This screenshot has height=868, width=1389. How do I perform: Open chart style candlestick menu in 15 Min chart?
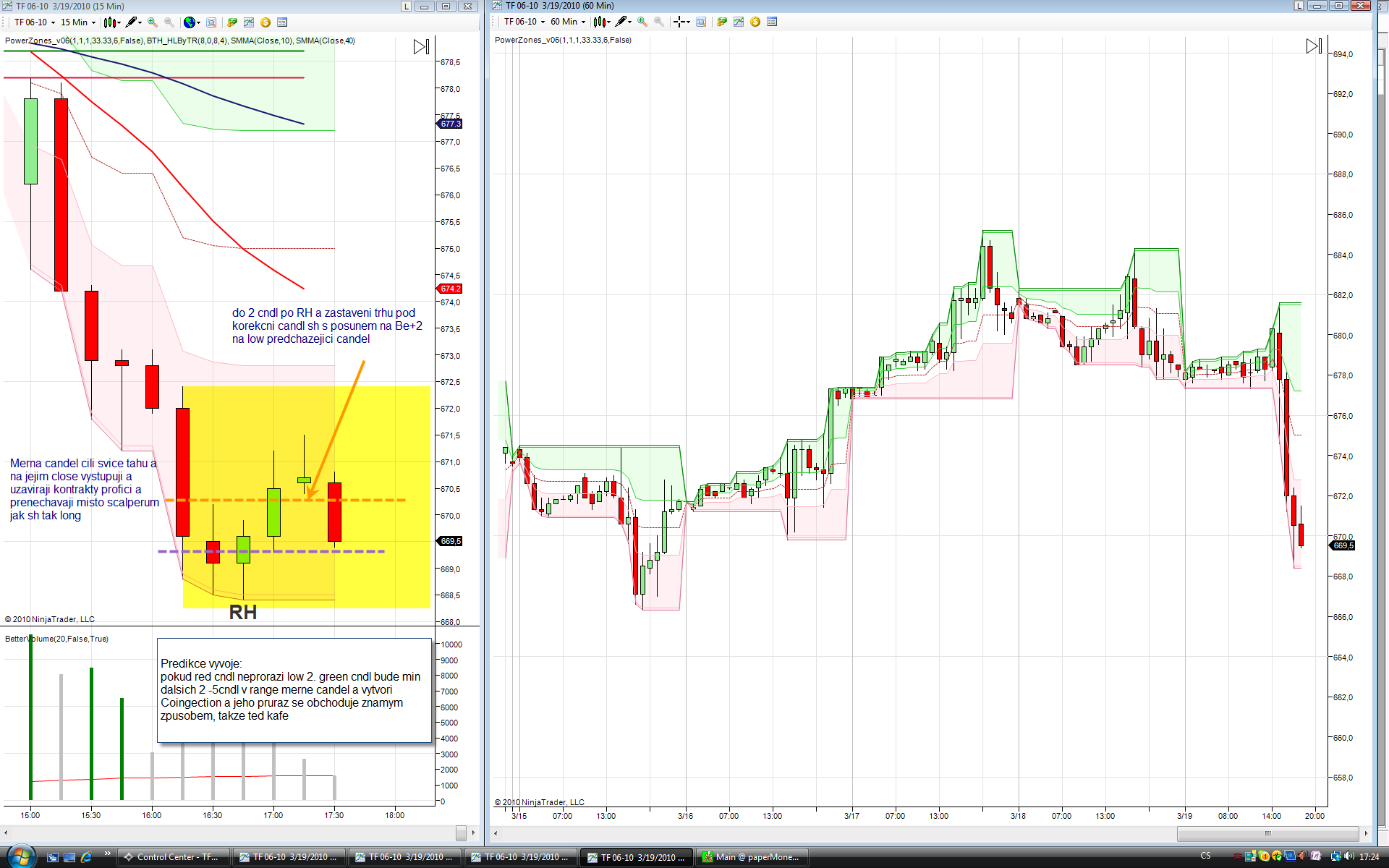pyautogui.click(x=111, y=22)
